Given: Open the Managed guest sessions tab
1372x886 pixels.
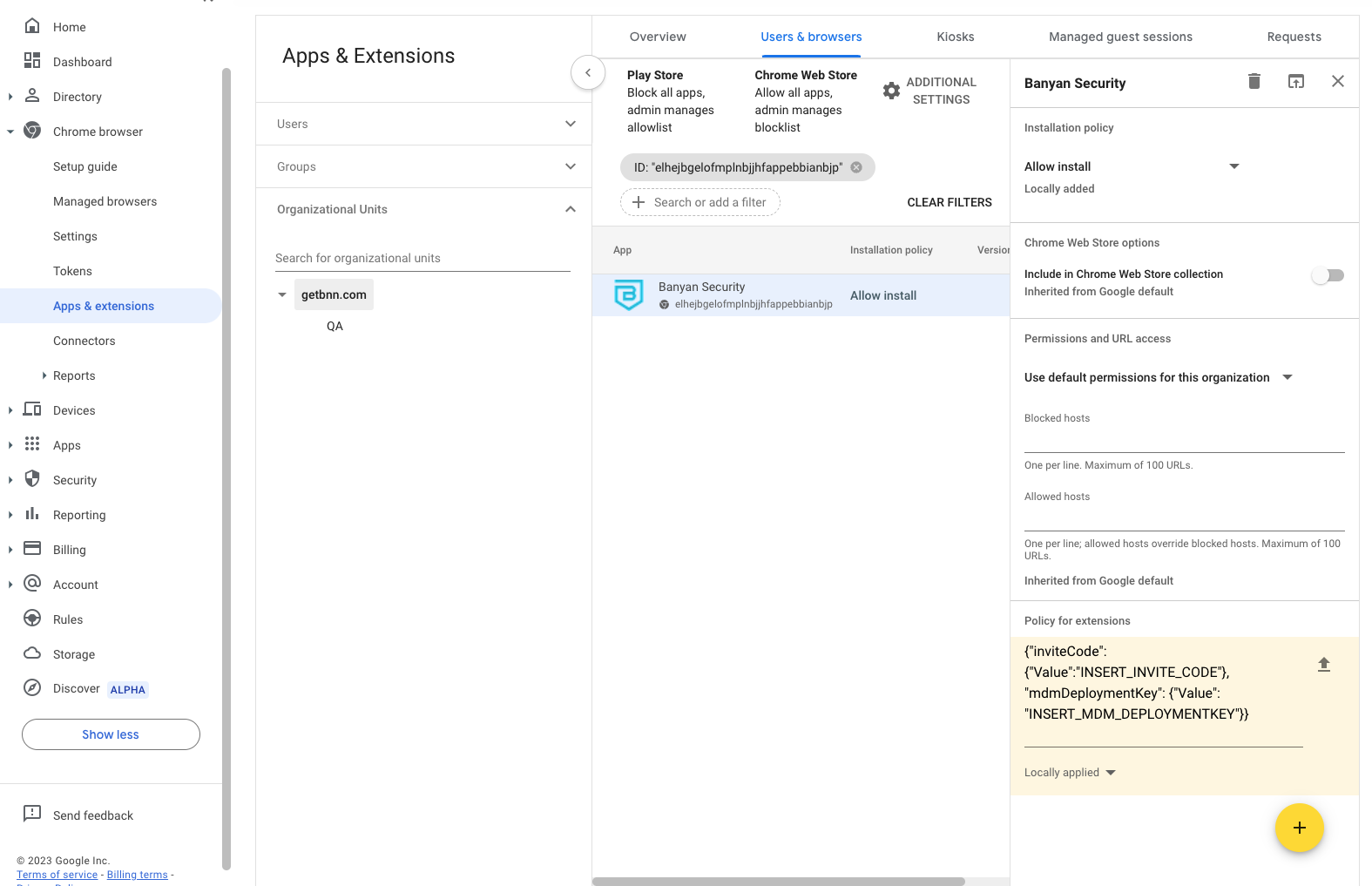Looking at the screenshot, I should coord(1119,37).
